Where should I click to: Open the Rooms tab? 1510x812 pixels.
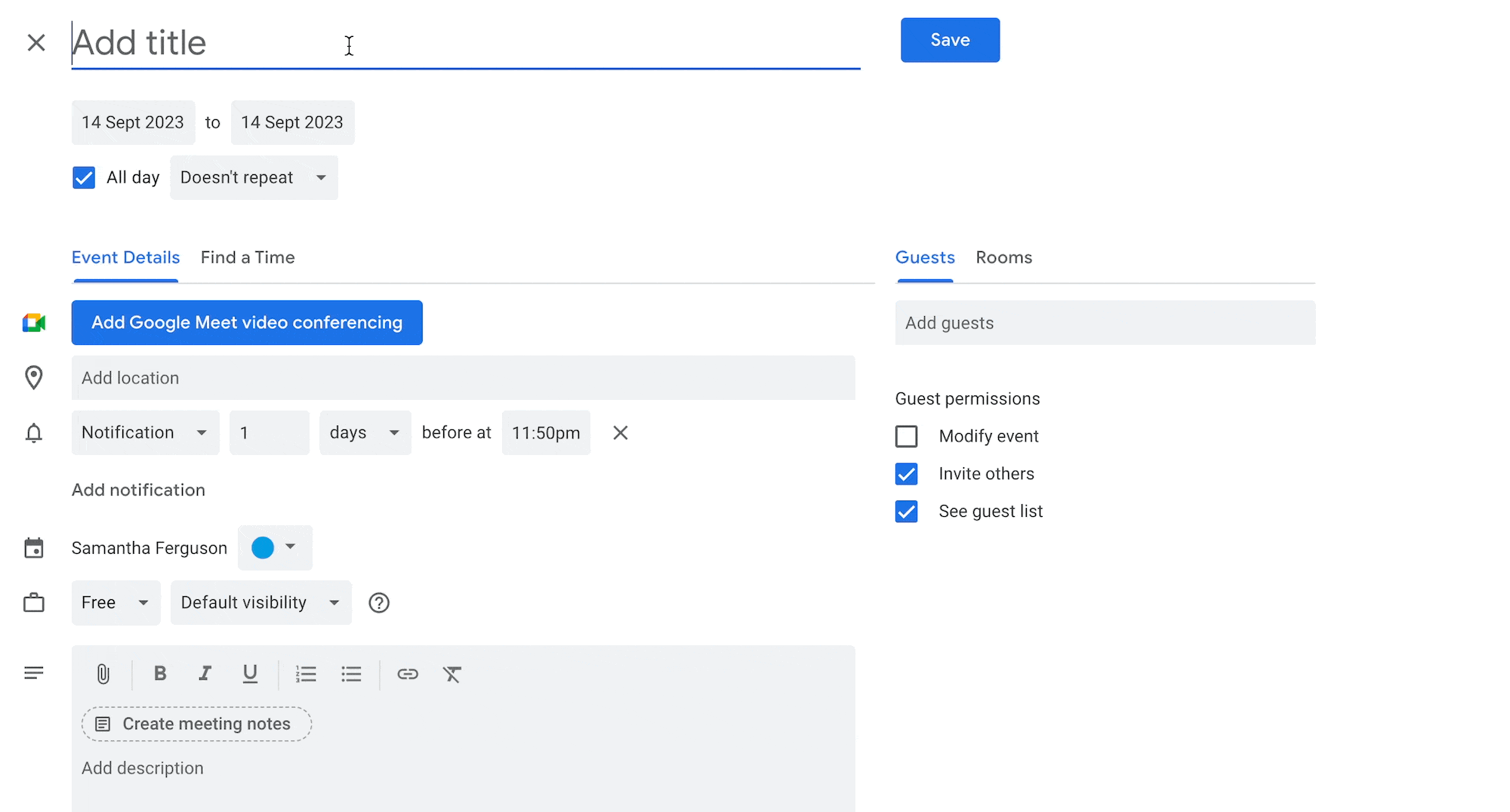coord(1003,257)
